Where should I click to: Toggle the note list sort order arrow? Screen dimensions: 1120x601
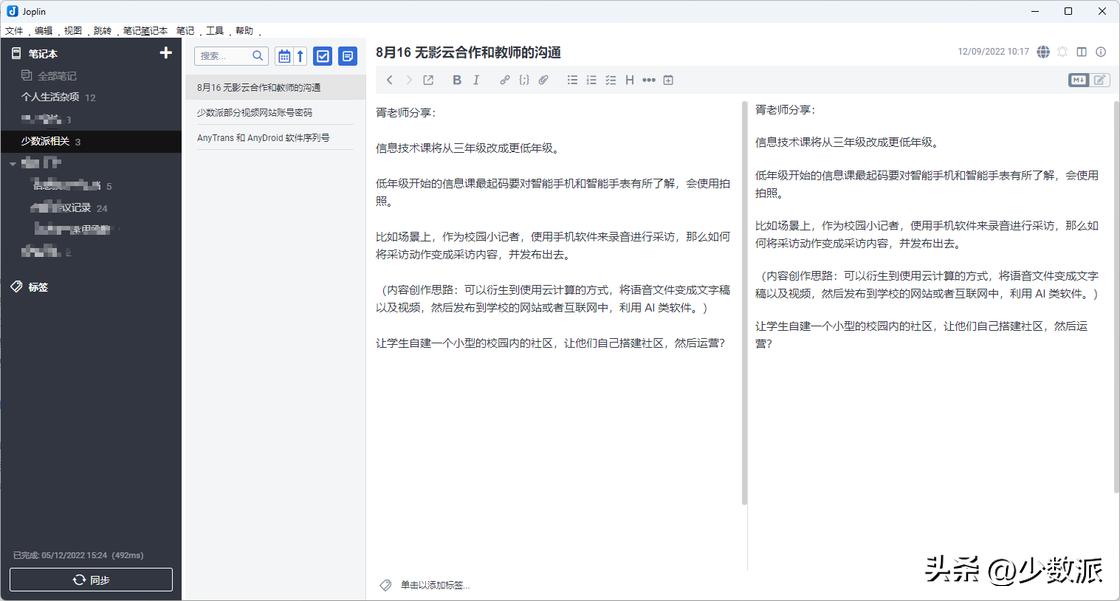pos(302,57)
